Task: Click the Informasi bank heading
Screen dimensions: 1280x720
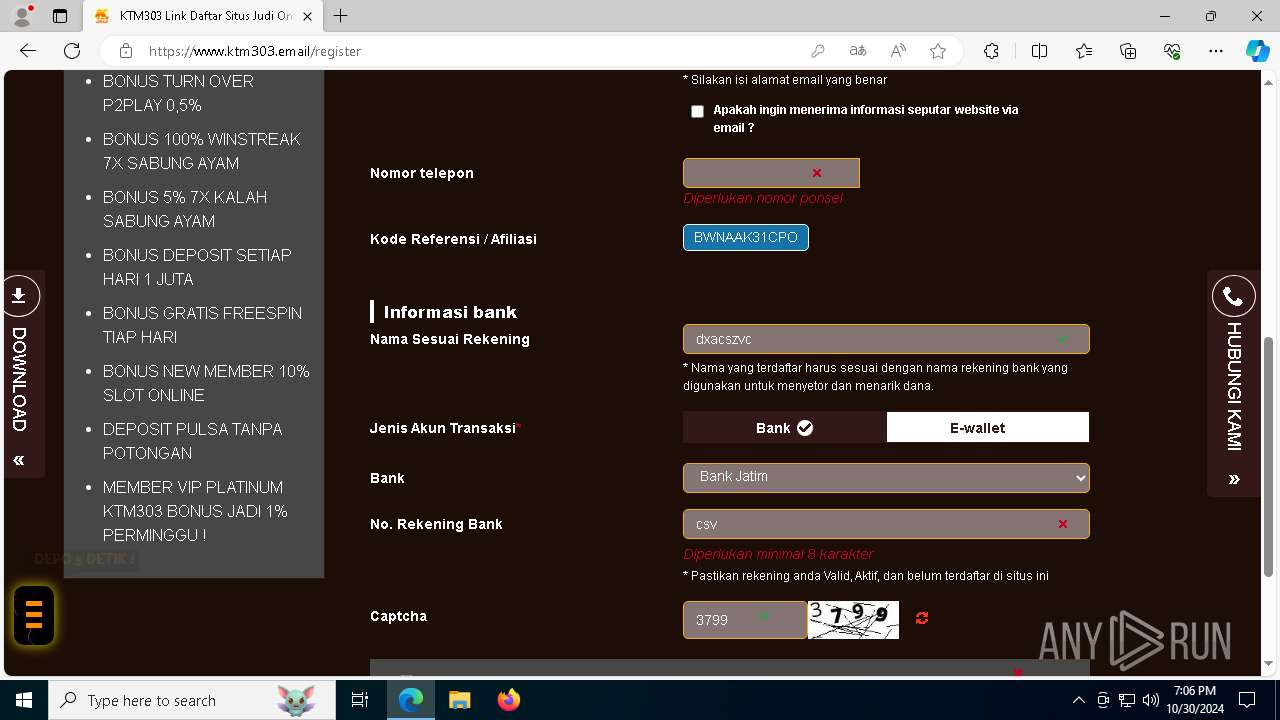Action: click(x=450, y=312)
